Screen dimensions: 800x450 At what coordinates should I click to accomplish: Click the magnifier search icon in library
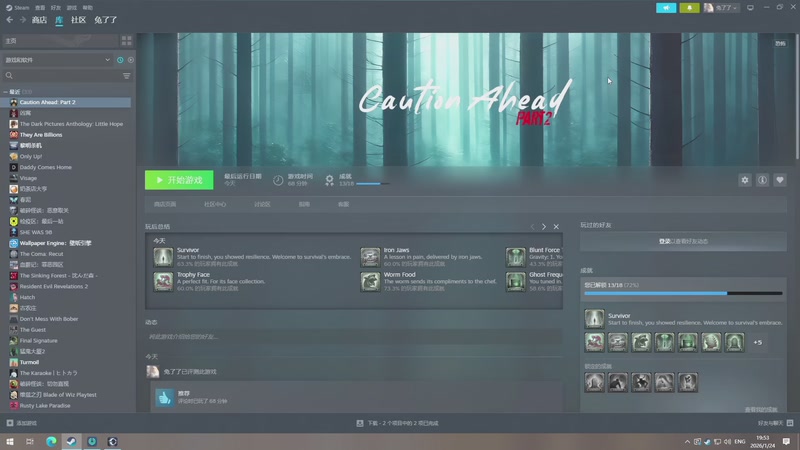(x=9, y=76)
